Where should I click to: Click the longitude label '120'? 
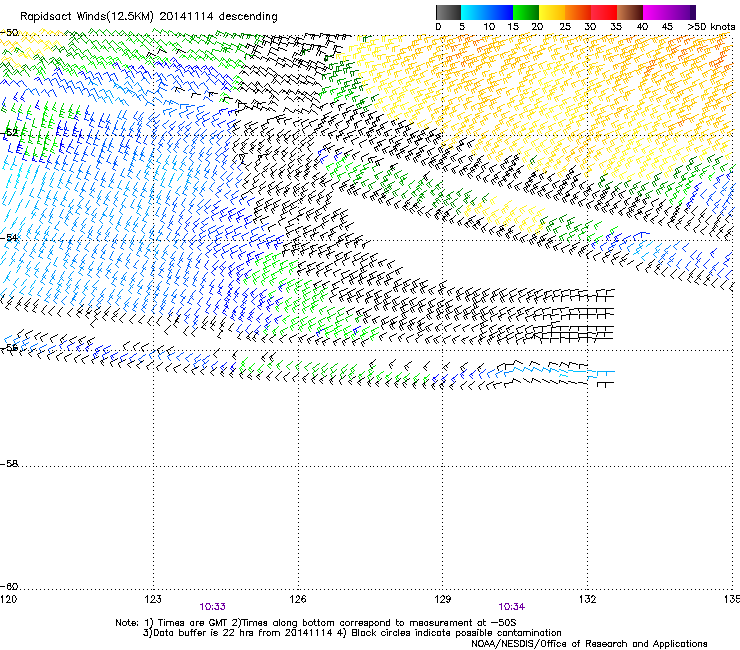coord(8,599)
